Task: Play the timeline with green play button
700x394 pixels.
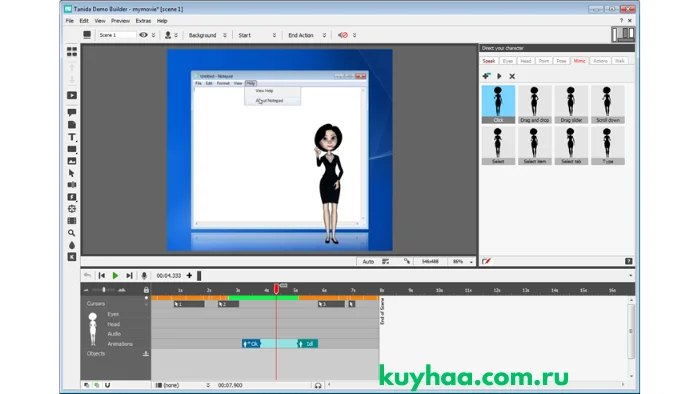Action: 115,276
